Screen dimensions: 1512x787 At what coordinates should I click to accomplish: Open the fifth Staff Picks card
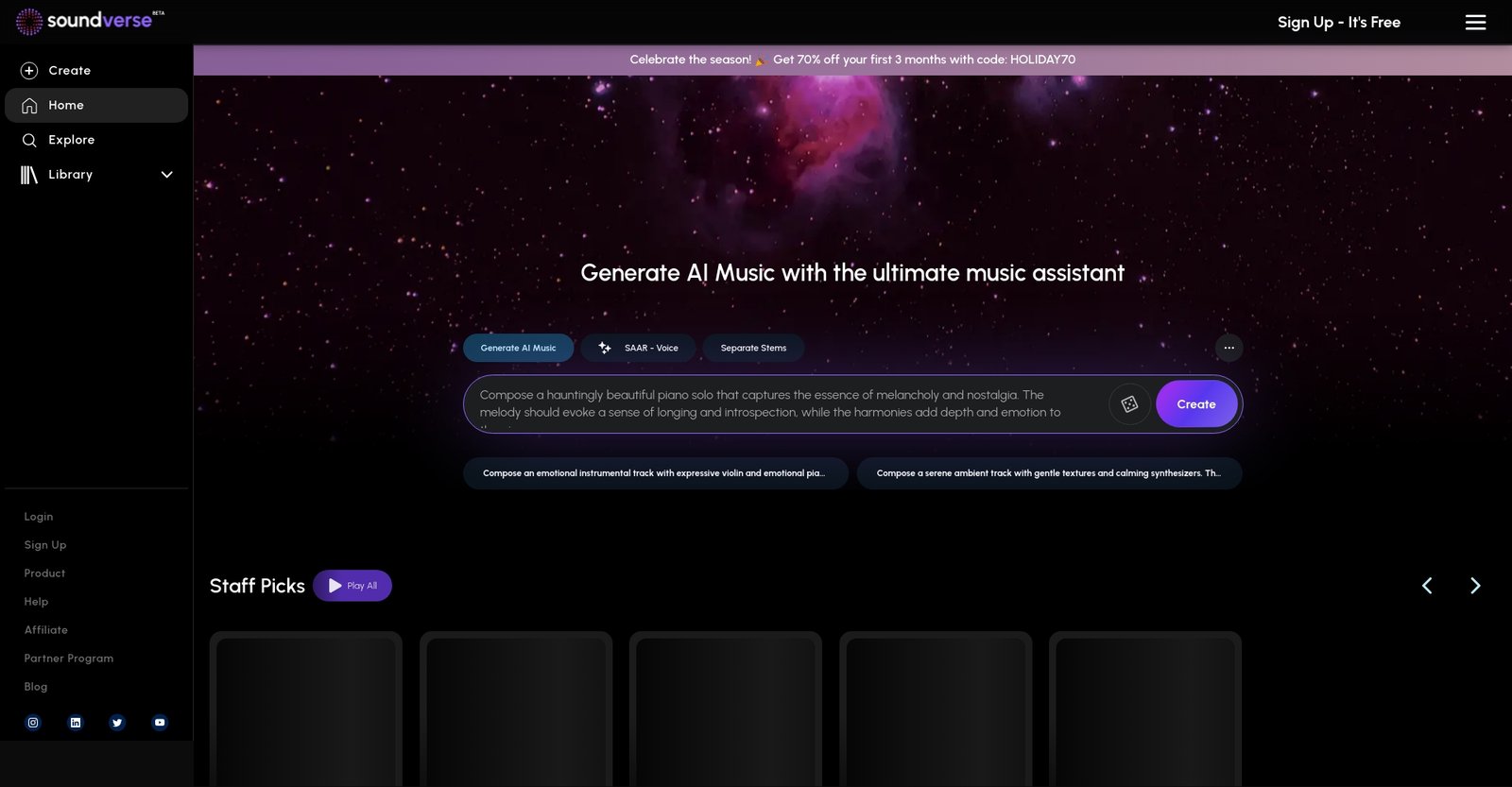tap(1145, 709)
